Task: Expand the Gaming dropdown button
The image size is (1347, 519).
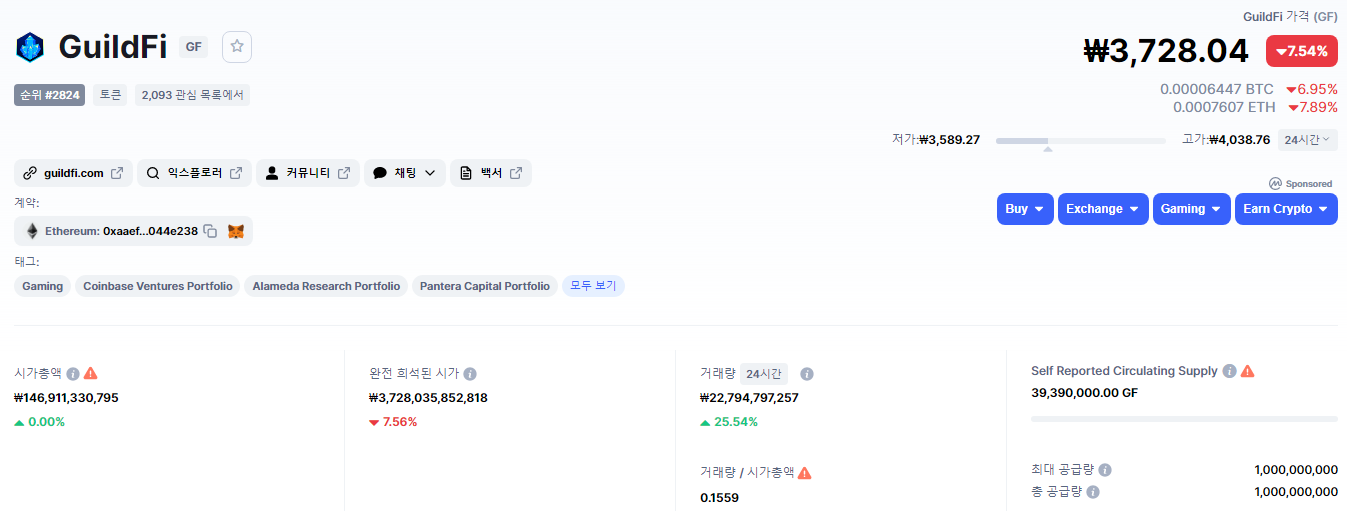Action: click(1191, 209)
